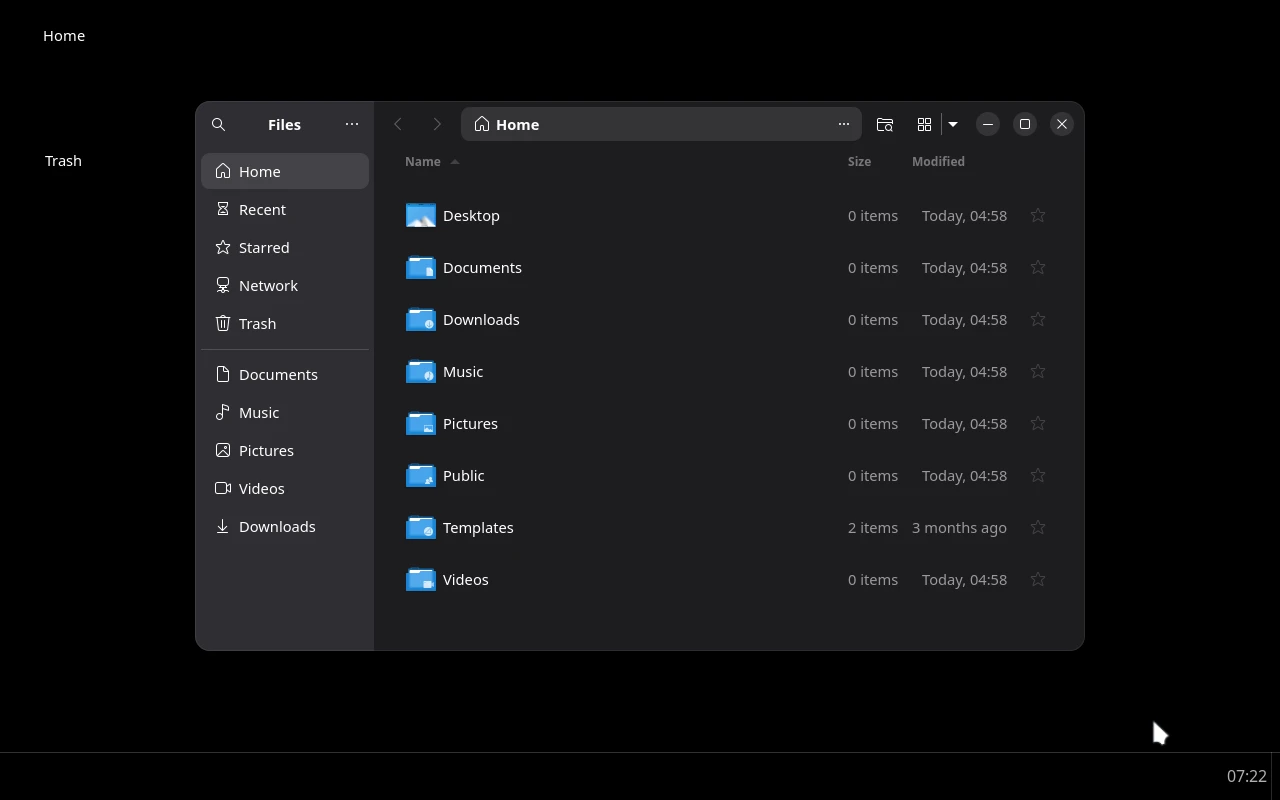Open the sidebar three-dot main menu
1280x800 pixels.
pyautogui.click(x=352, y=124)
